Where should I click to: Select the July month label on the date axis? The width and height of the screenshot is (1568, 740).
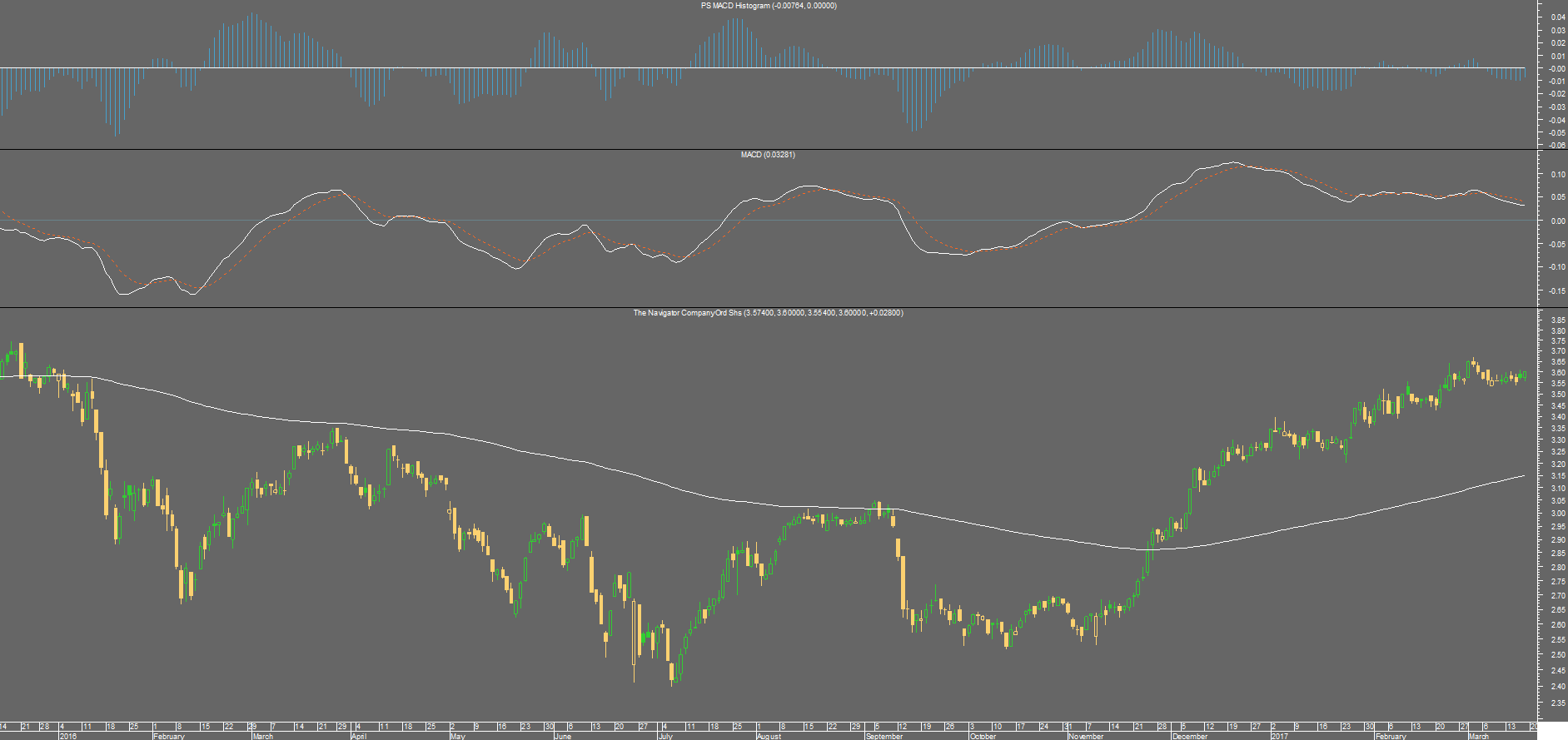click(665, 736)
